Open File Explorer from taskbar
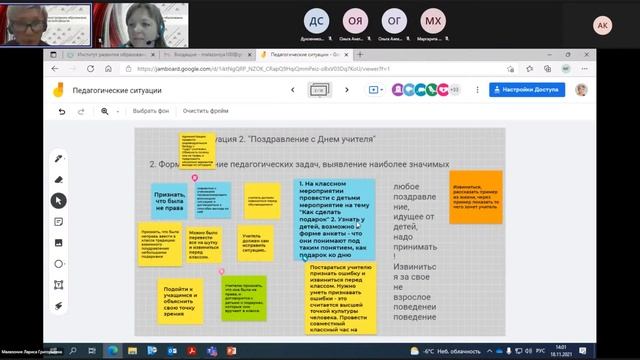Screen dimensions: 640x360 tap(132, 351)
